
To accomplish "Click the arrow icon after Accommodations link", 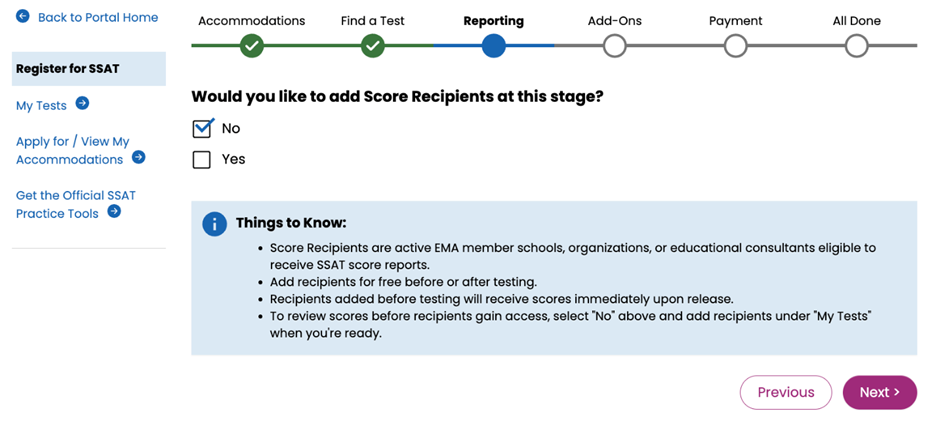I will tap(139, 157).
